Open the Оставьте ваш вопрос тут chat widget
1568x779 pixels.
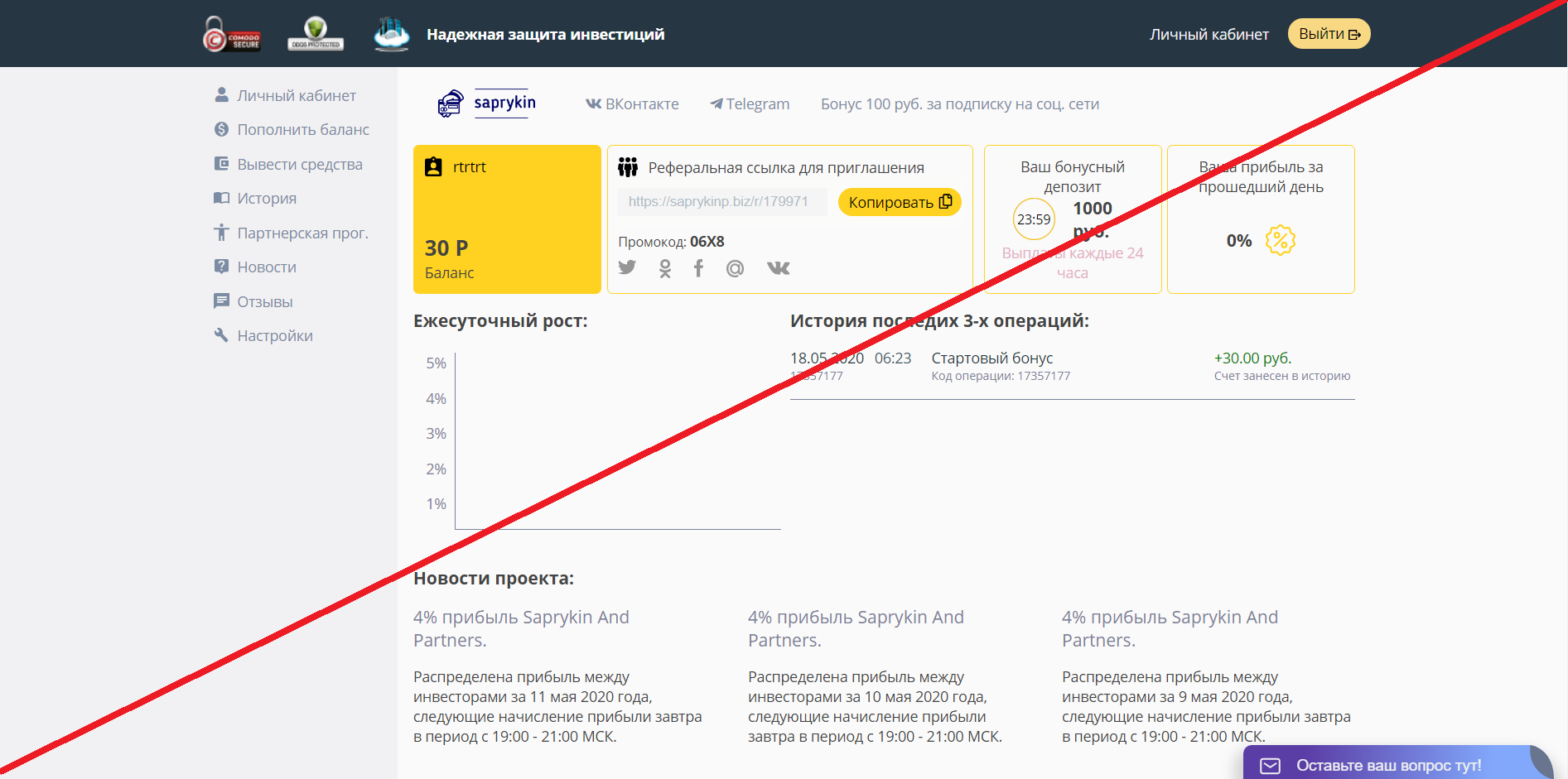[1398, 763]
